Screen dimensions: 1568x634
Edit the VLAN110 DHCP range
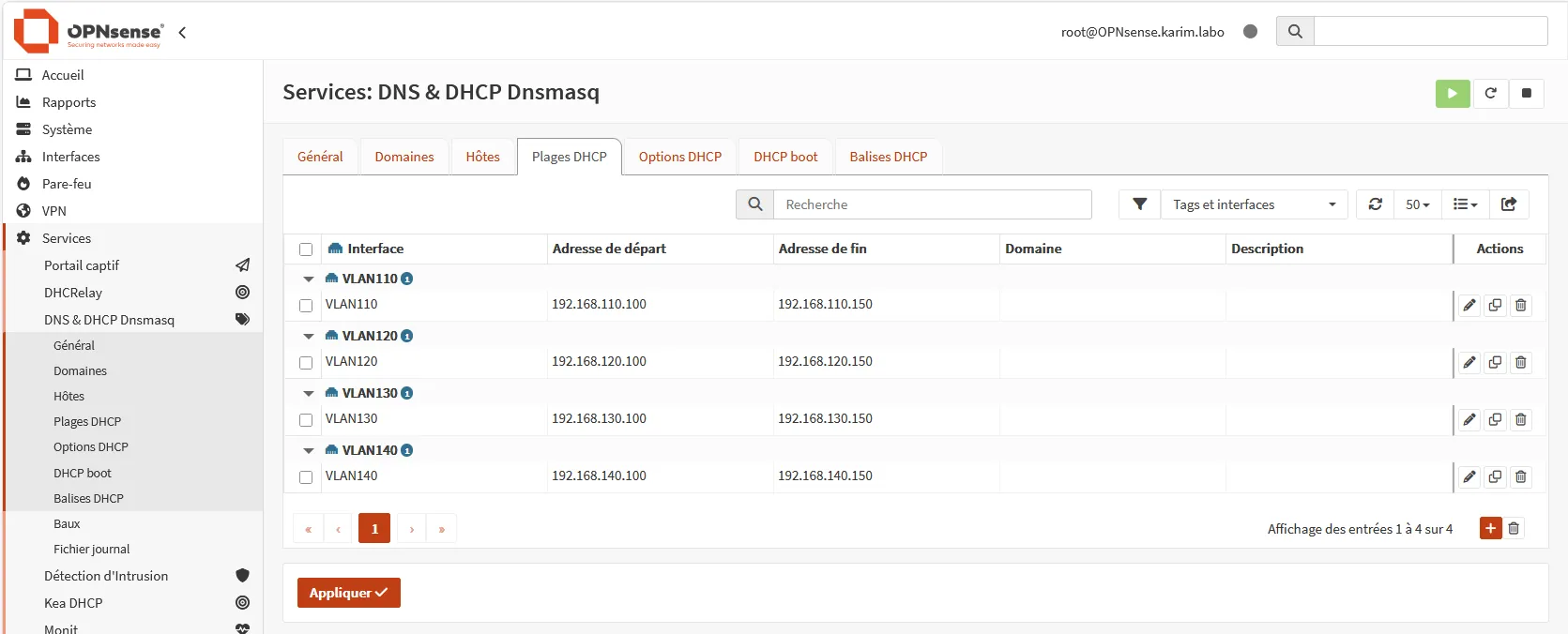pyautogui.click(x=1469, y=305)
